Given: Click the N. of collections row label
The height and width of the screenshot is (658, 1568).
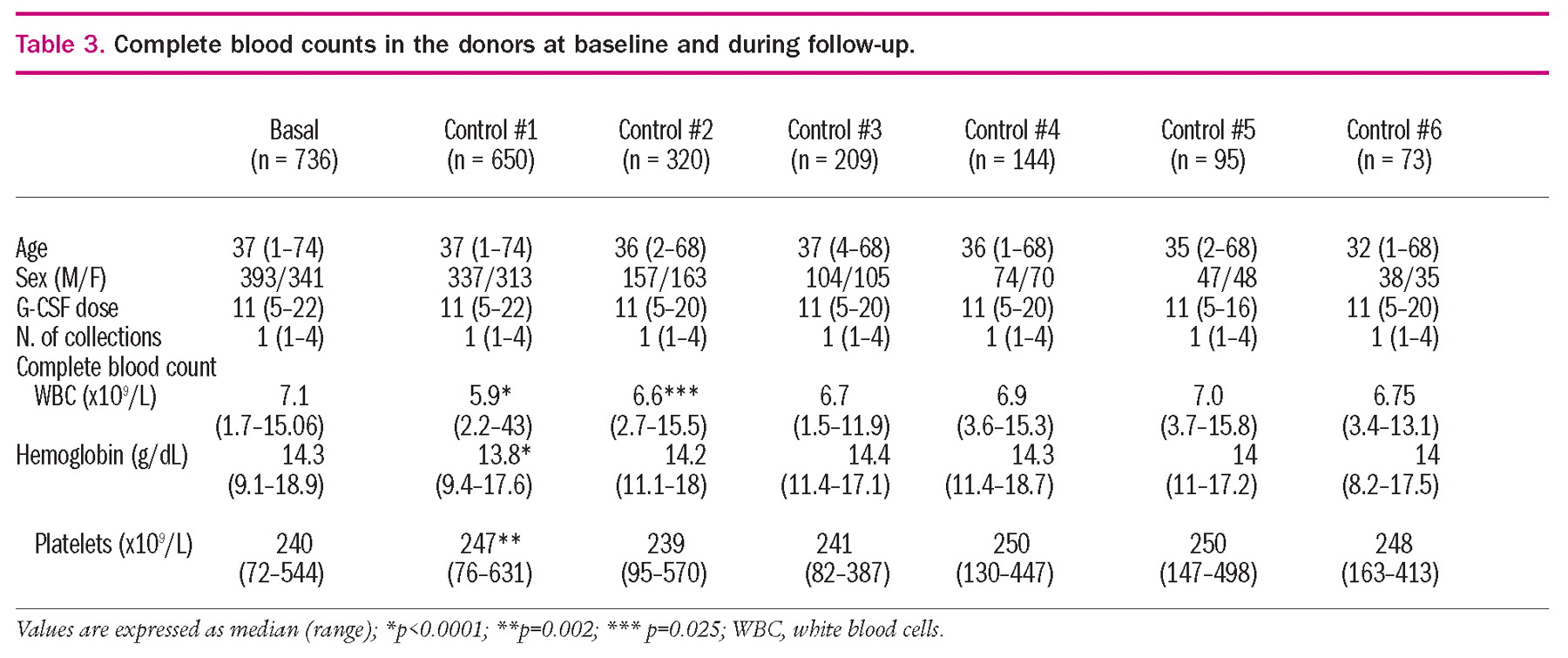Looking at the screenshot, I should (89, 338).
